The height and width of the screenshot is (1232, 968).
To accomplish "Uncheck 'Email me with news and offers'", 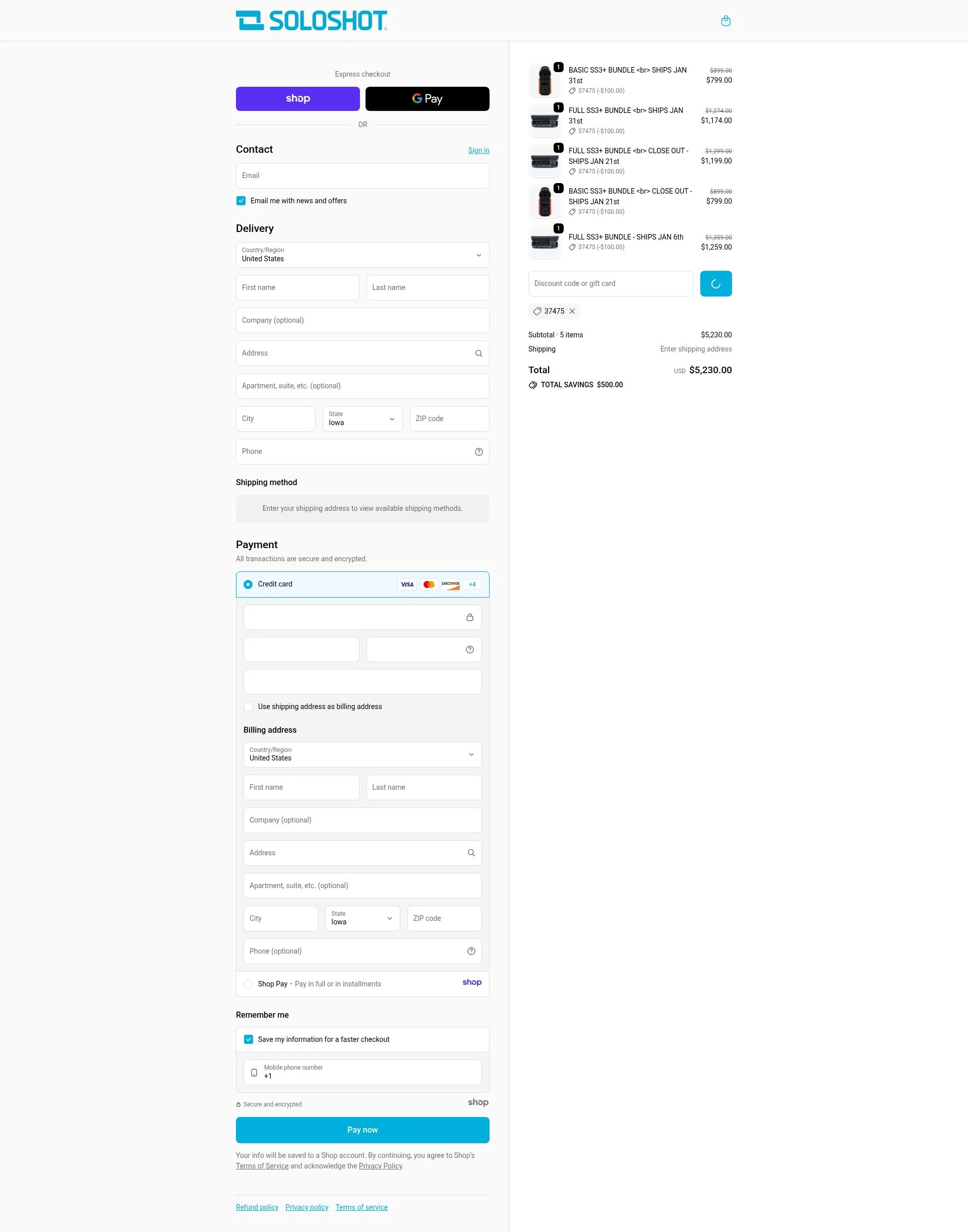I will point(240,200).
